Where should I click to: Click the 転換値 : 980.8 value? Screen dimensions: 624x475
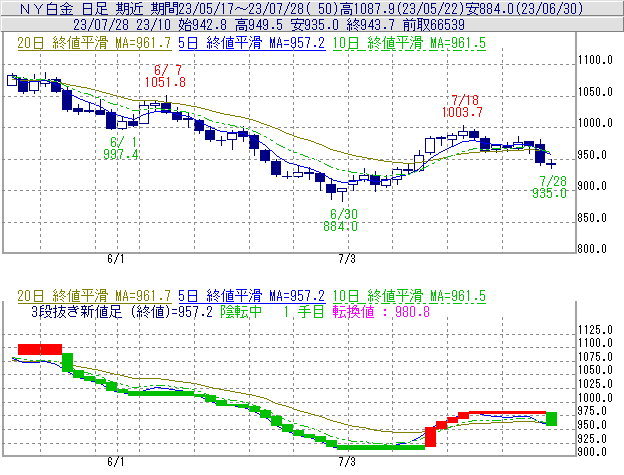tap(381, 311)
